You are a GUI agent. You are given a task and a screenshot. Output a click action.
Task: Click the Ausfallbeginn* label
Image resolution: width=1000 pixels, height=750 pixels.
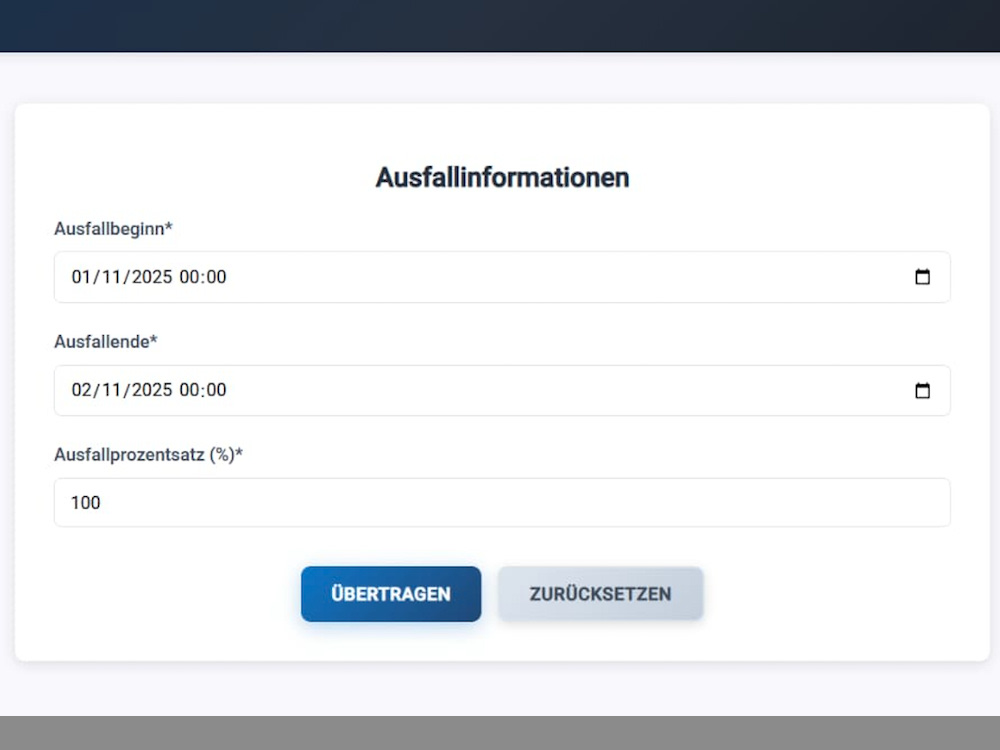(113, 229)
